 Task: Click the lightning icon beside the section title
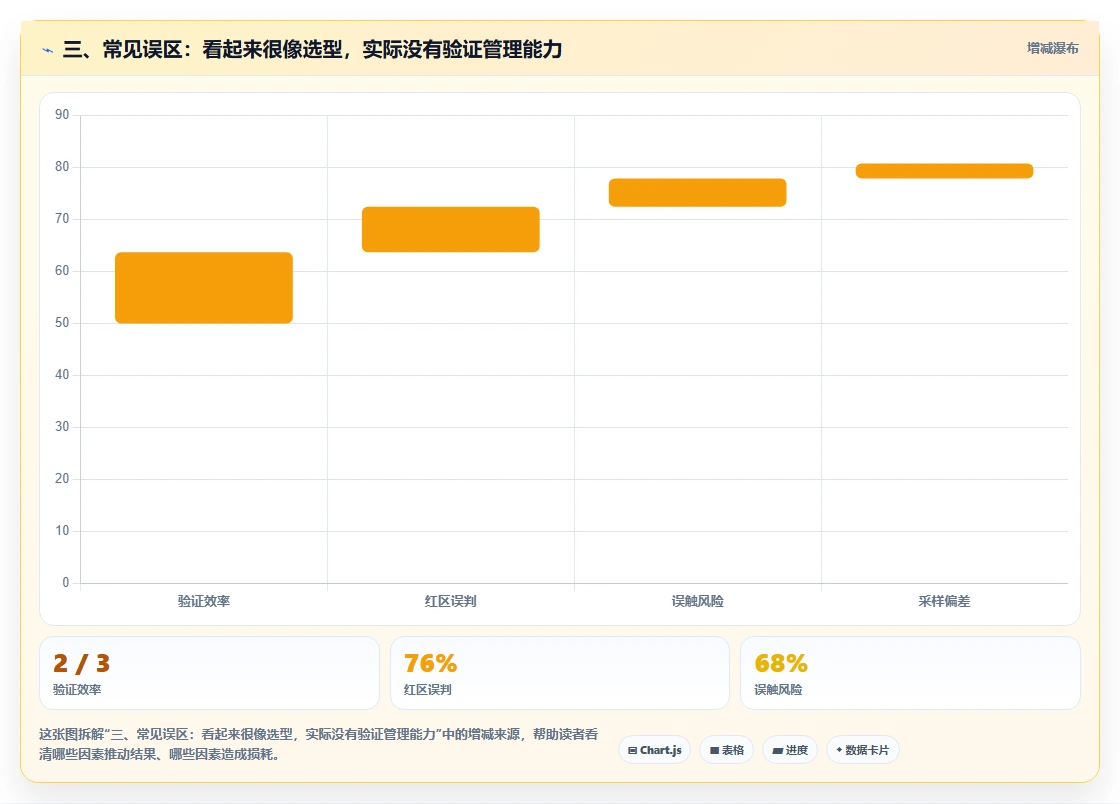(48, 50)
